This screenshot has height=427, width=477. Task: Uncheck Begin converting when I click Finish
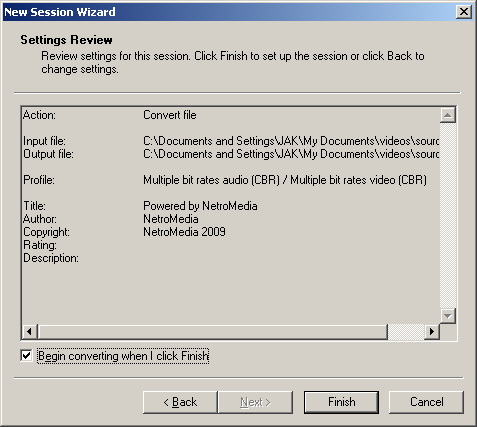(26, 356)
